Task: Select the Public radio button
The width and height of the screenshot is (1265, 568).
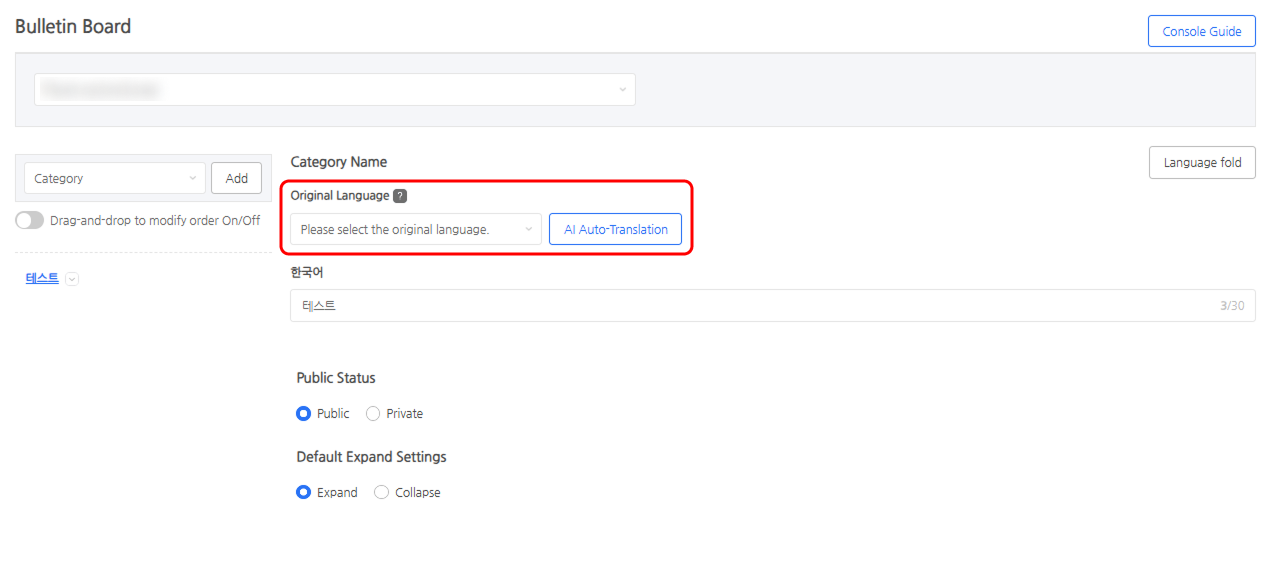Action: [304, 413]
